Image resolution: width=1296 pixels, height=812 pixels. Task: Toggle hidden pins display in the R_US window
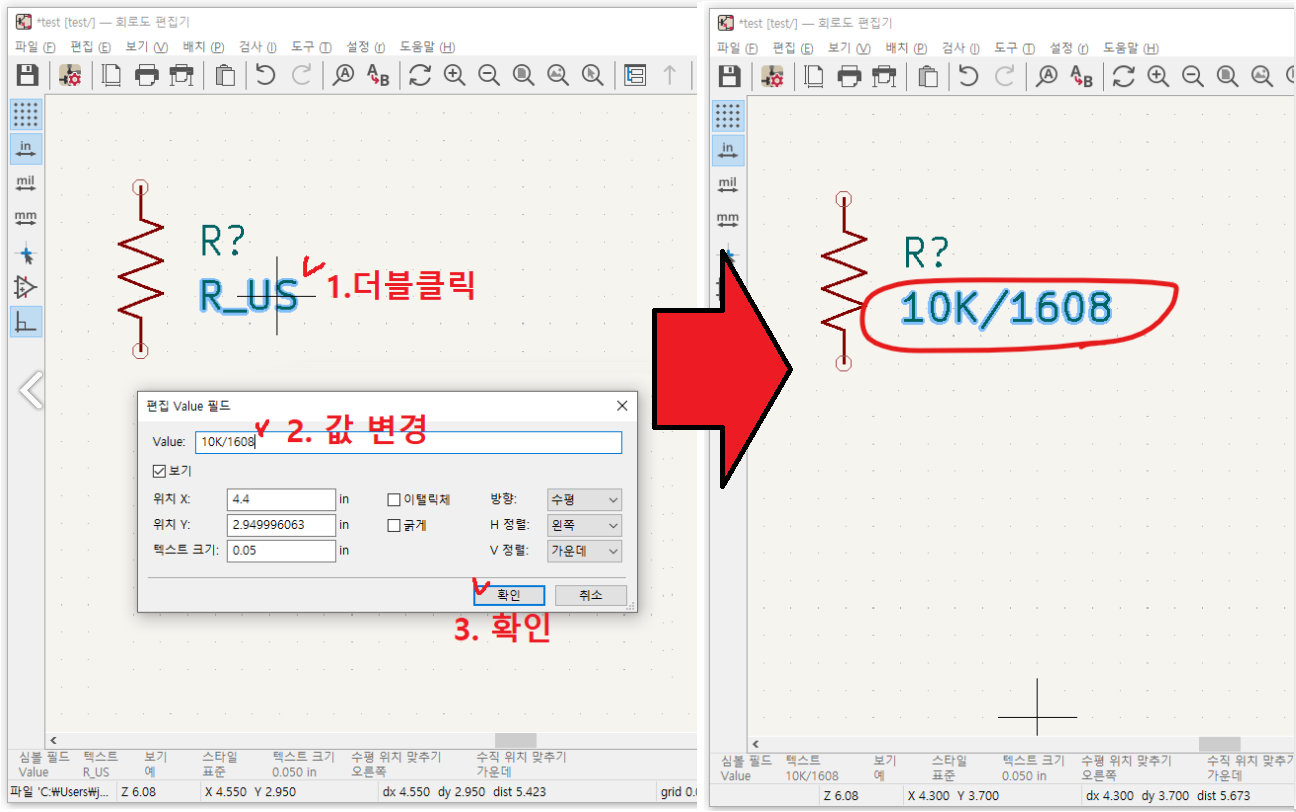26,288
